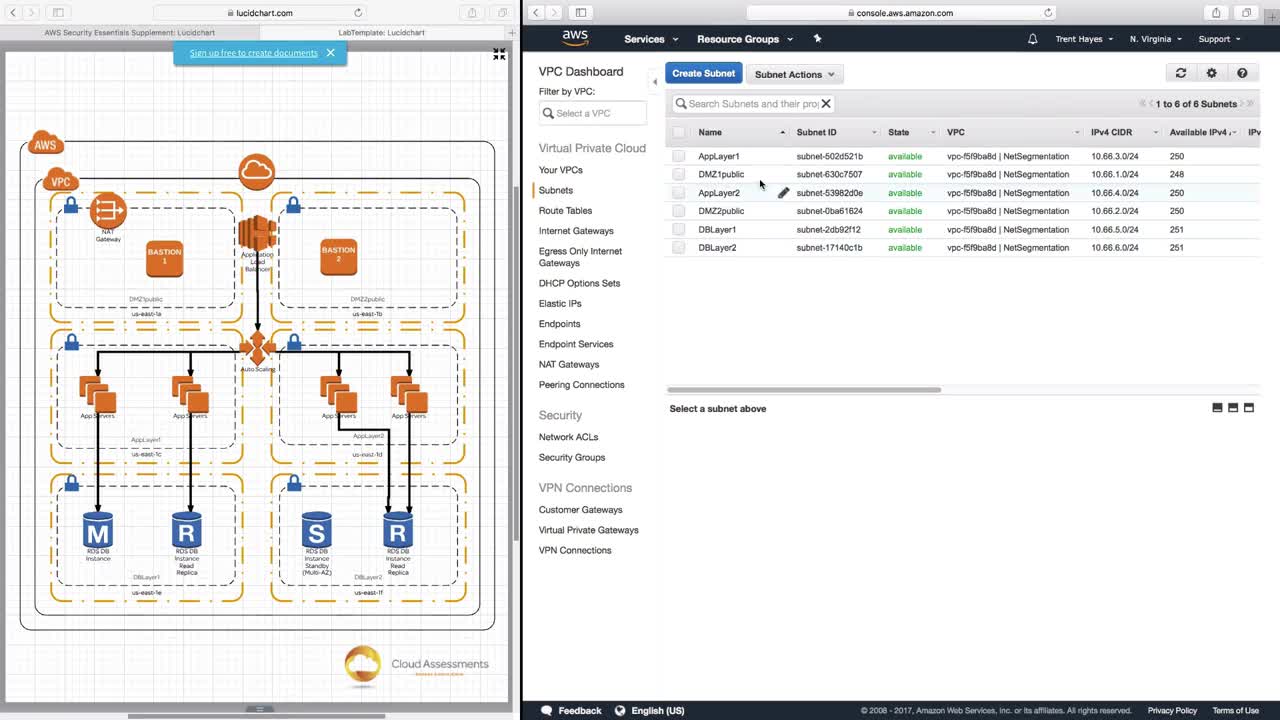Close the Lucidchart sign up banner
1280x720 pixels.
coord(331,53)
